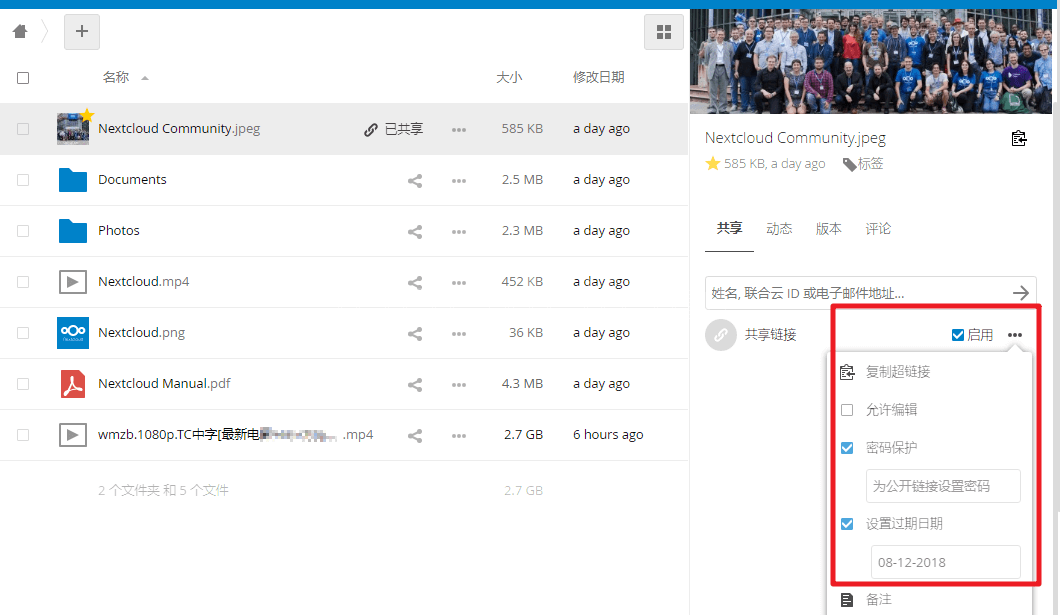Image resolution: width=1060 pixels, height=615 pixels.
Task: Open more actions for Nextcloud Manual.pdf
Action: pos(459,385)
